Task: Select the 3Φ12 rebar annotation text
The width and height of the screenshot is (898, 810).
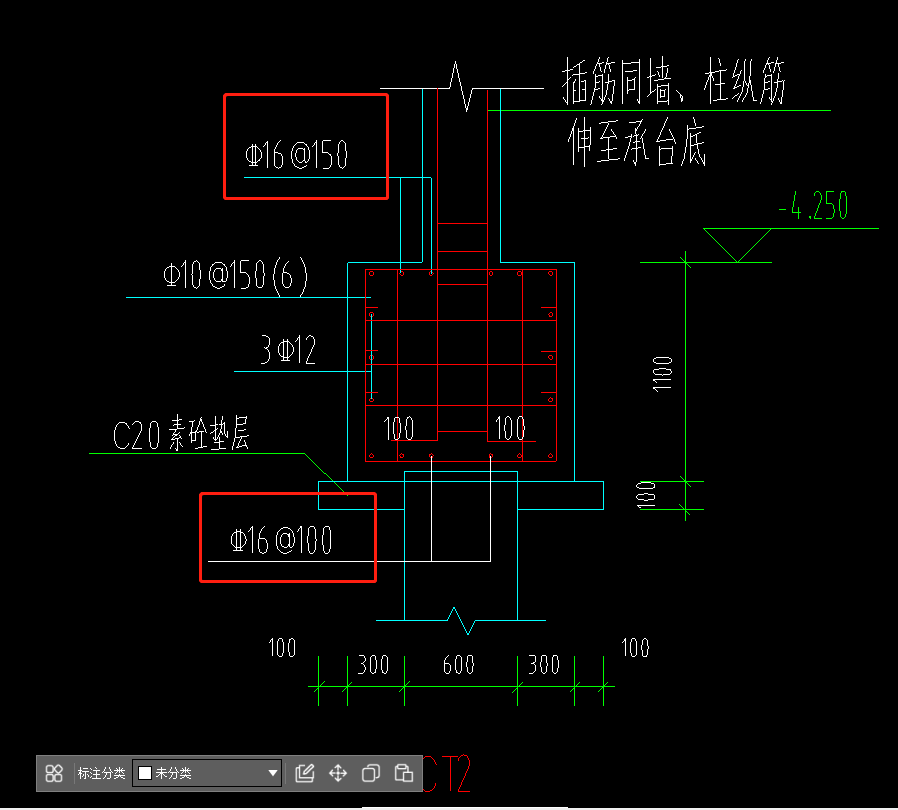Action: [x=288, y=349]
